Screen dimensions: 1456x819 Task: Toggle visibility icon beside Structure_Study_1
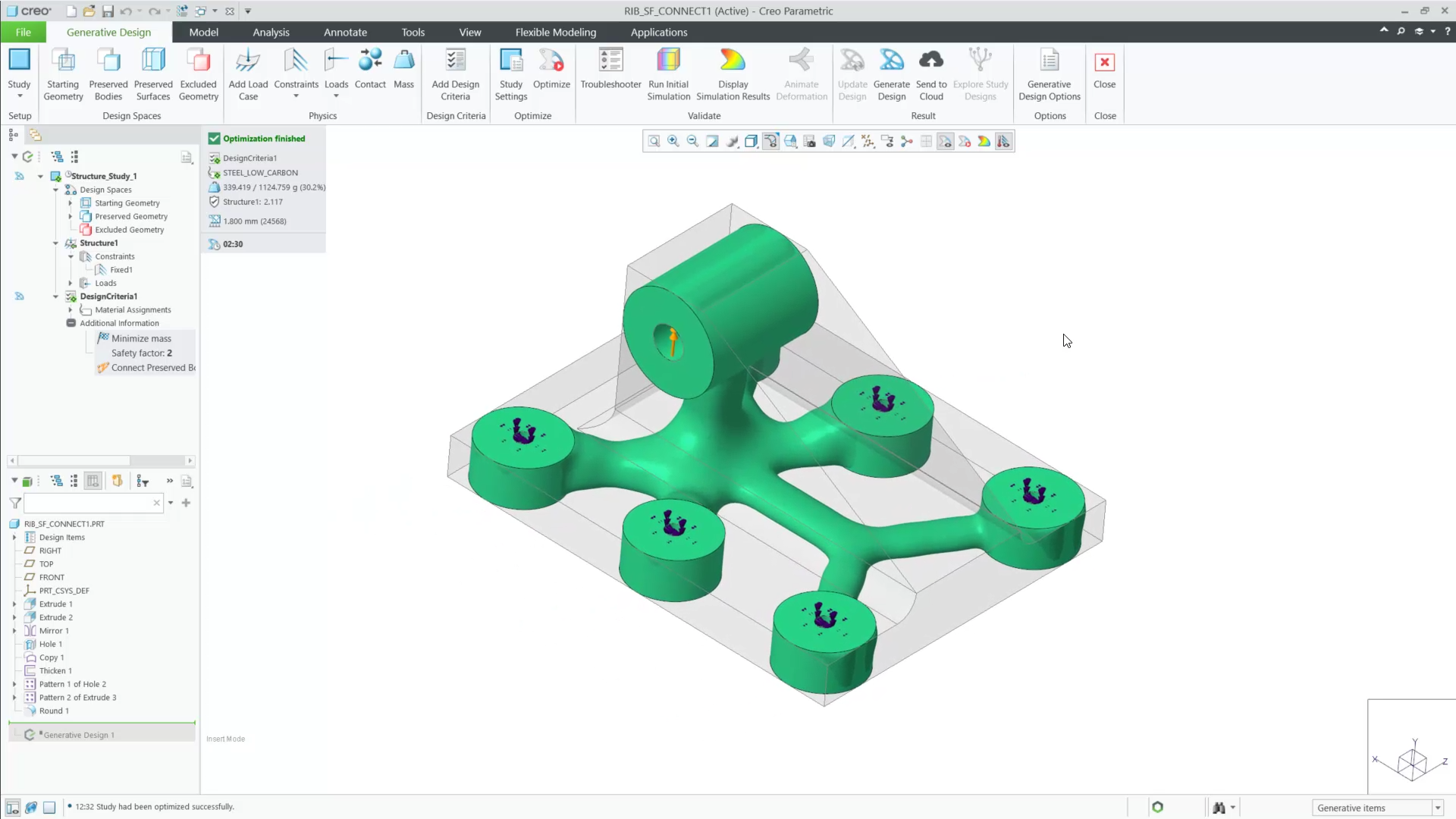20,176
